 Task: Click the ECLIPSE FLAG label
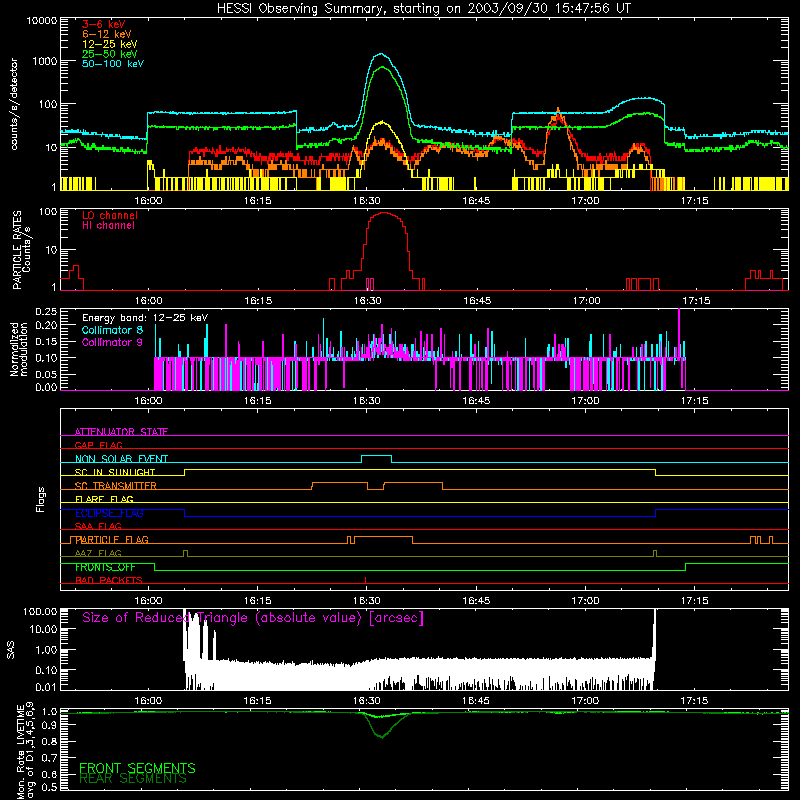109,513
